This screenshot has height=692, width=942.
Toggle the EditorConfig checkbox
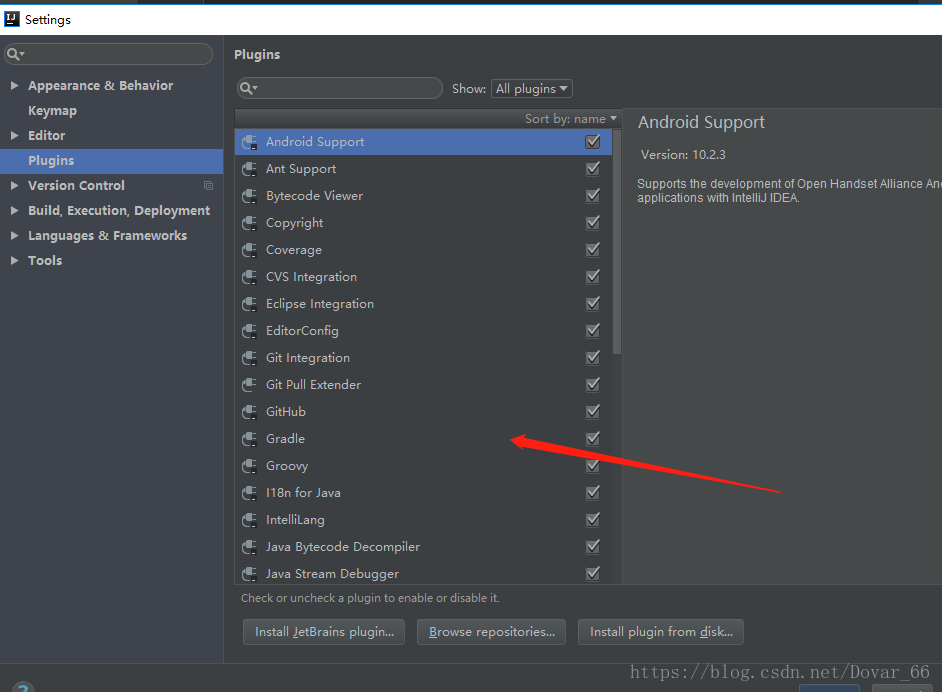tap(592, 331)
